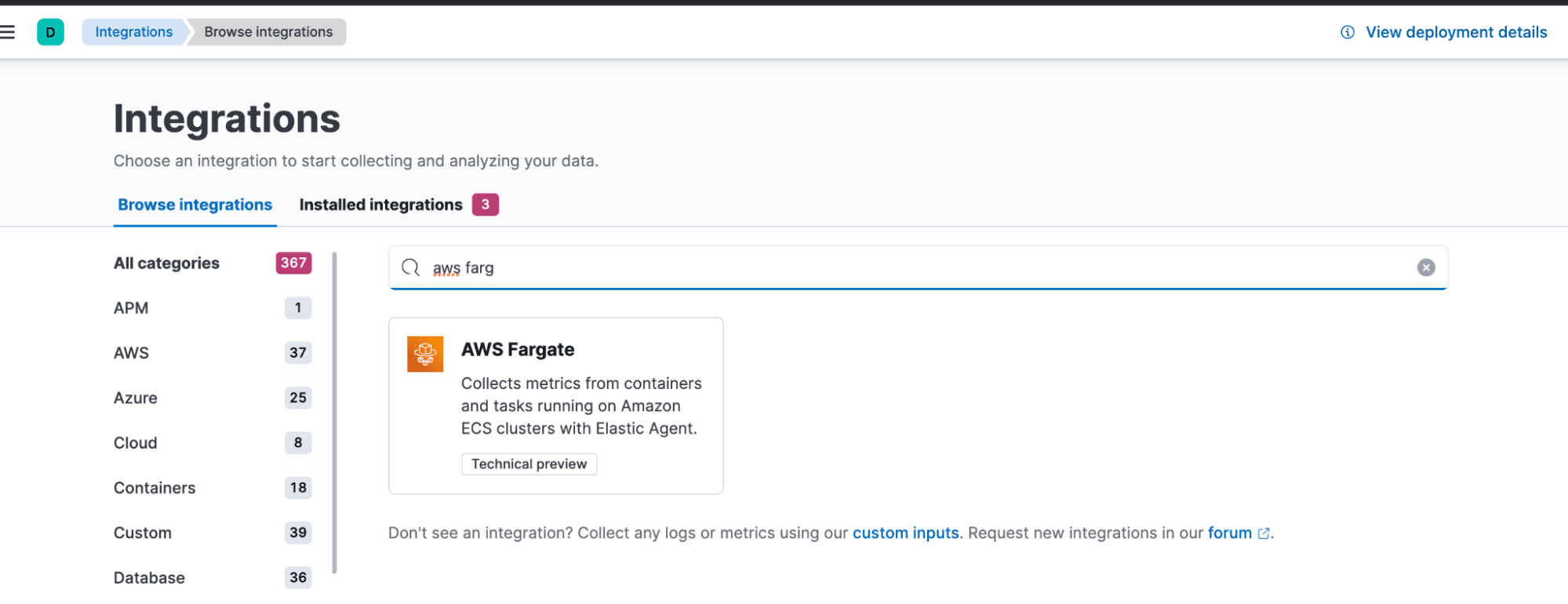Click the search magnifier icon
This screenshot has height=604, width=1568.
411,267
